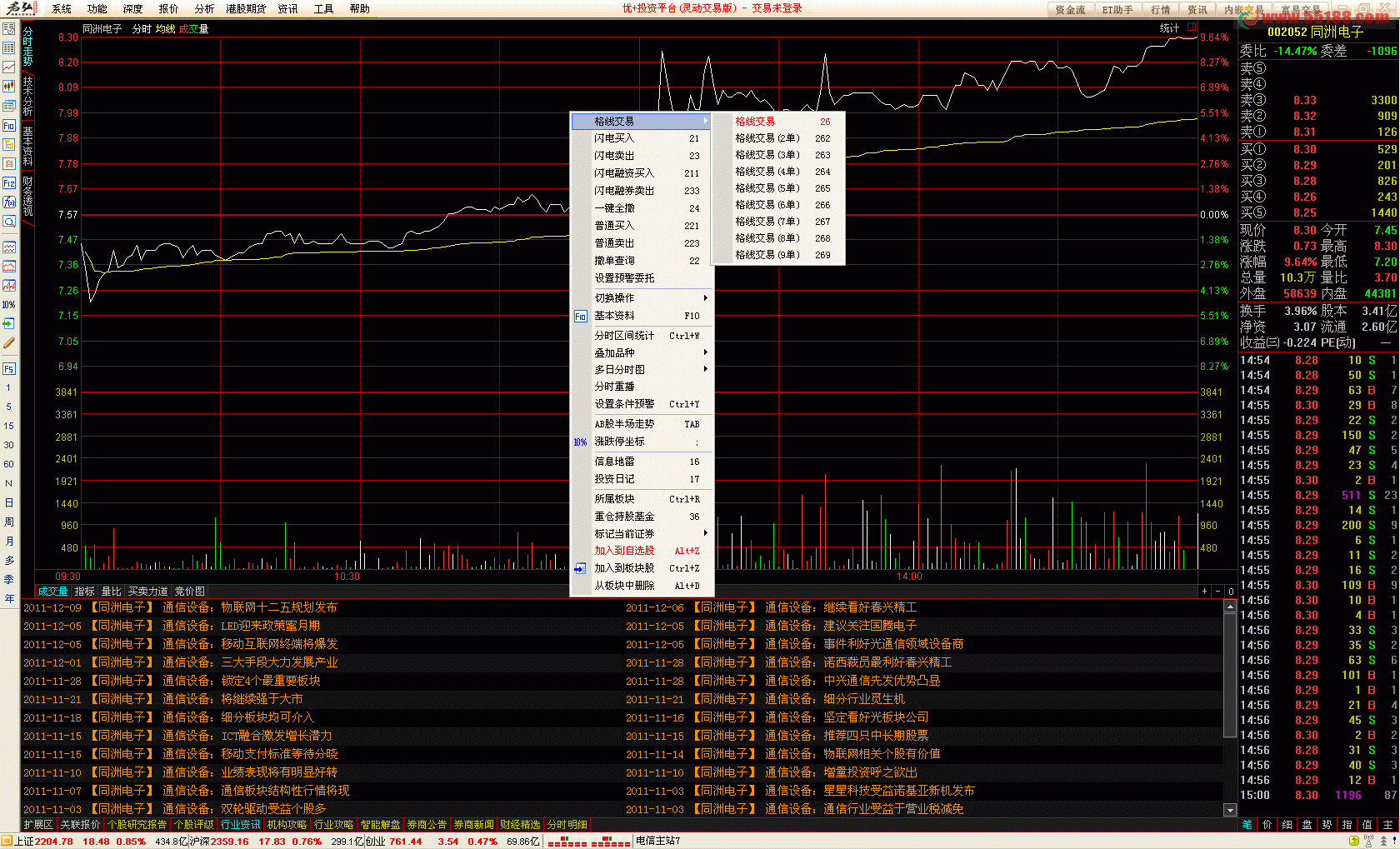Click the yellow upload status bar icon
Screen dimensions: 1400x849
pyautogui.click(x=1352, y=842)
